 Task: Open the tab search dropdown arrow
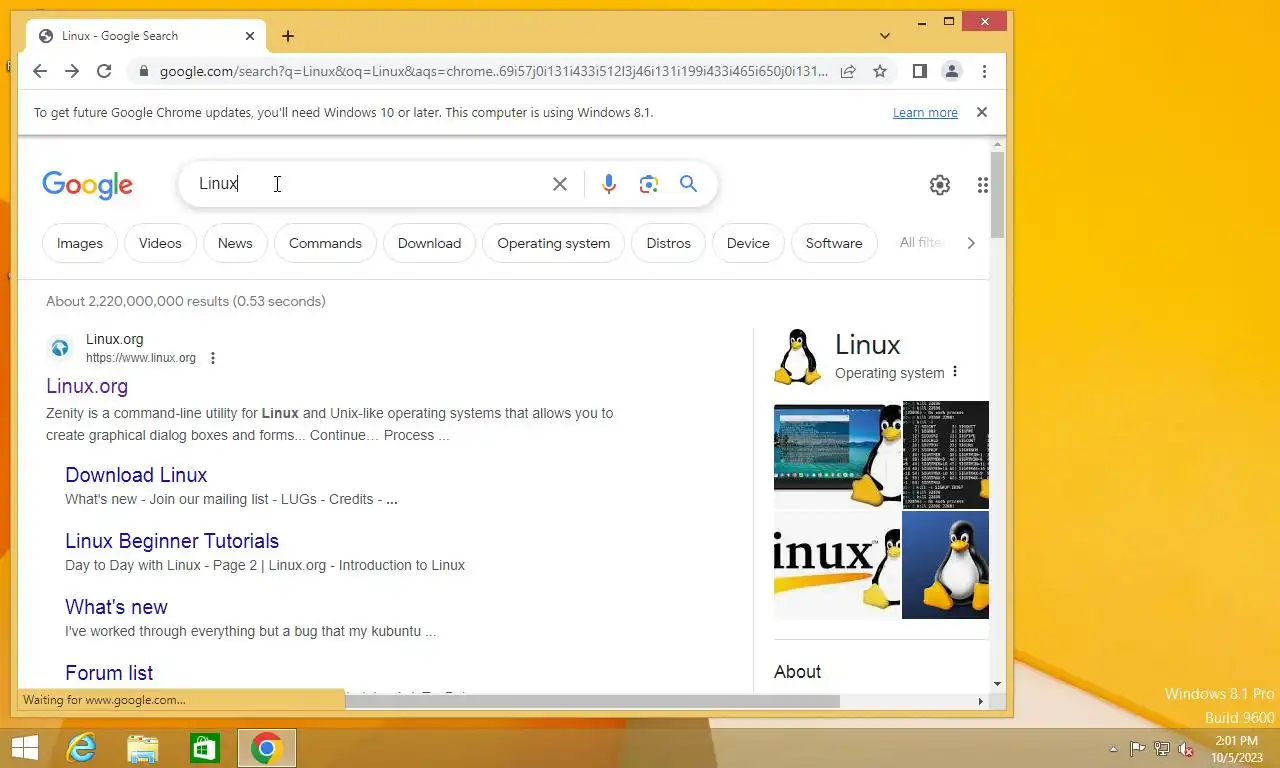tap(885, 36)
